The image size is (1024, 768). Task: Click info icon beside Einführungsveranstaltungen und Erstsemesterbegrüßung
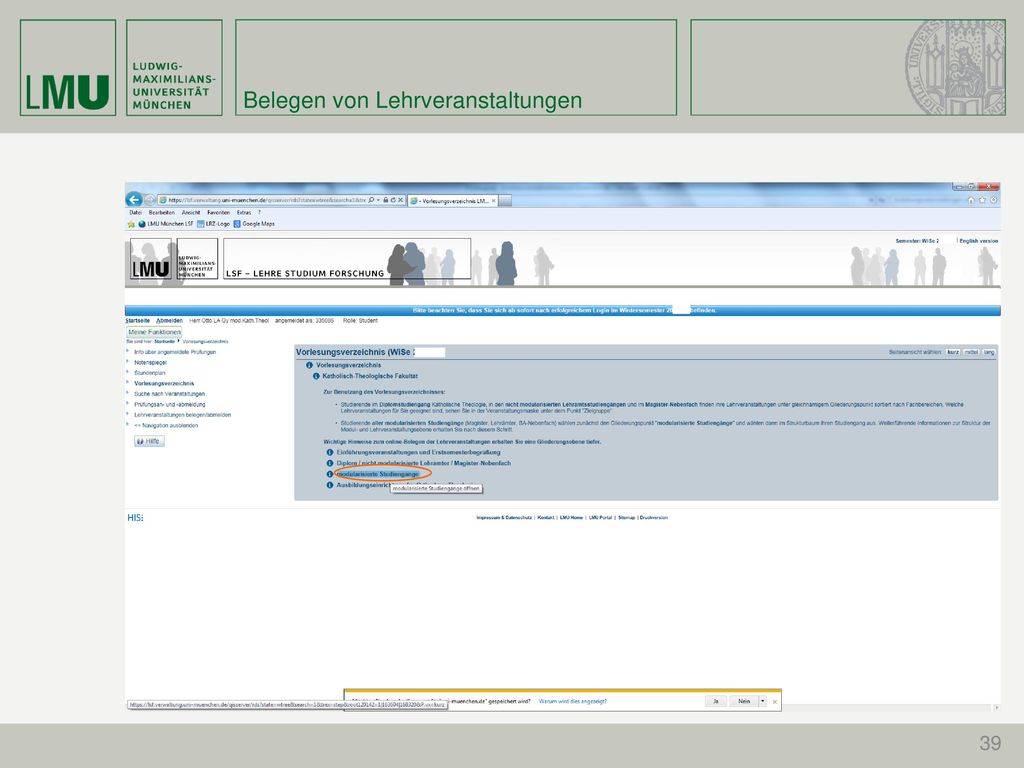(330, 452)
